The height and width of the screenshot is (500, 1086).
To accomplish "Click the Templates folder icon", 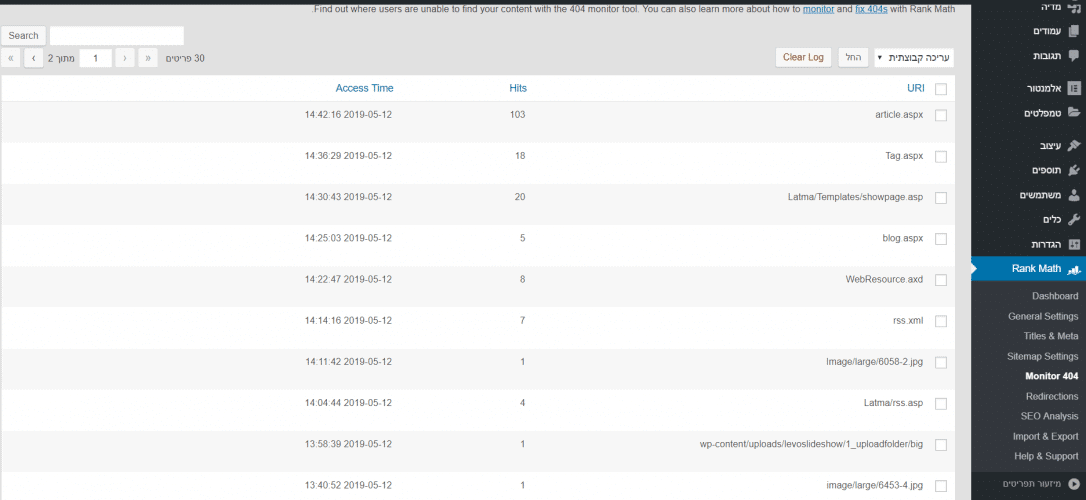I will coord(1074,113).
